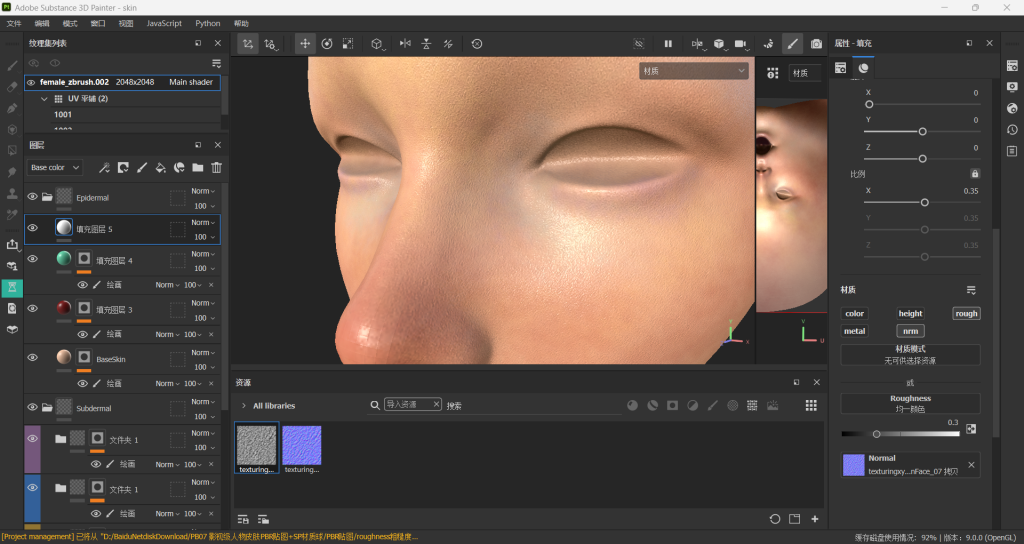Hide the Epidermal folder layer
This screenshot has height=544, width=1024.
pos(32,197)
